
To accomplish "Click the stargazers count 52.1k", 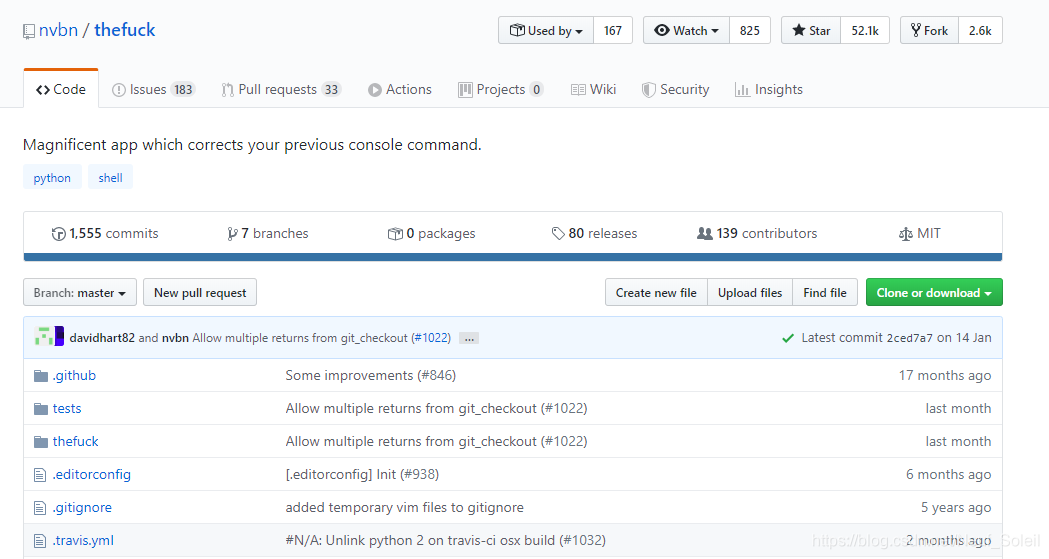I will (x=865, y=31).
